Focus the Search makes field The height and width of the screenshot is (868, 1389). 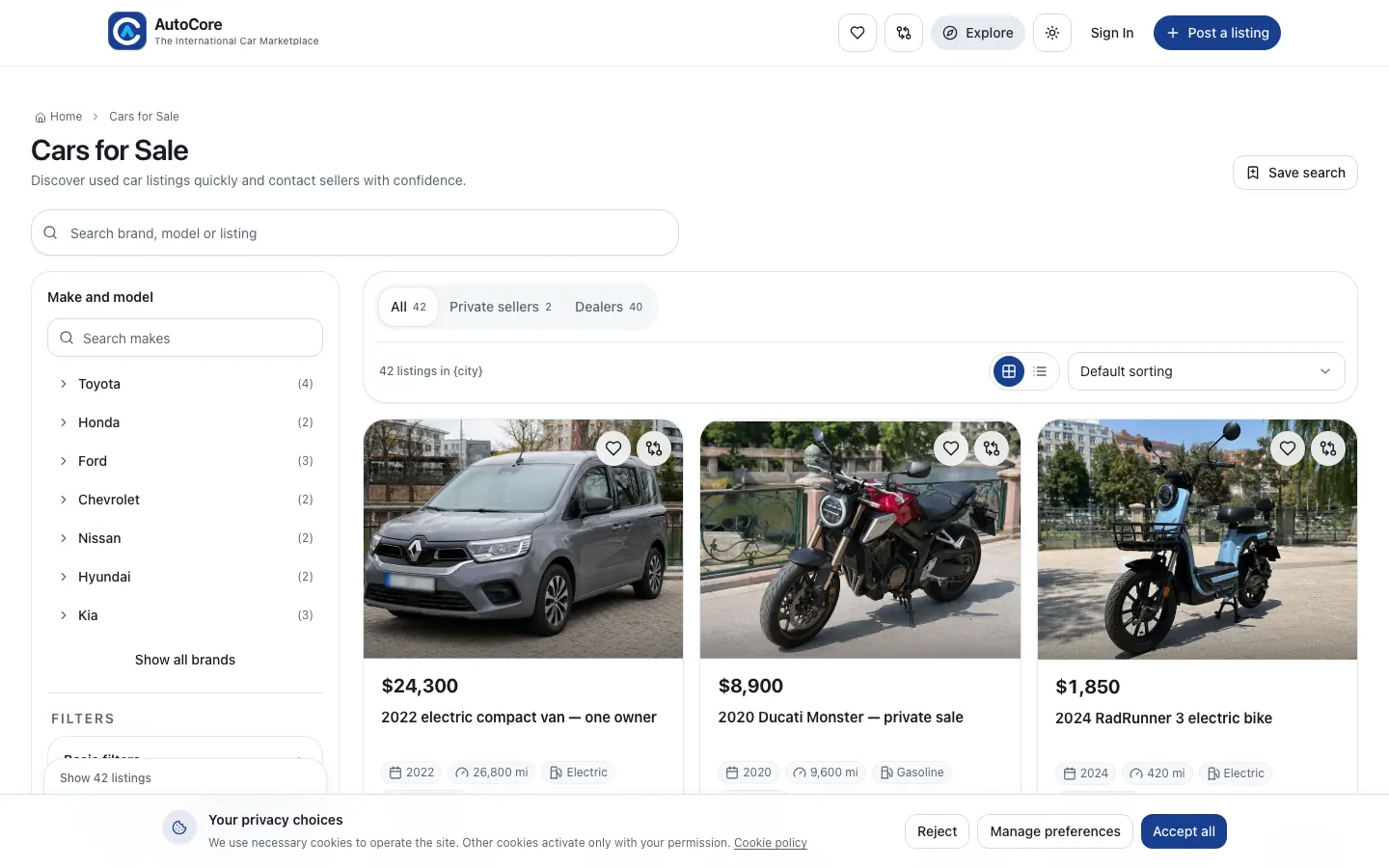point(185,338)
